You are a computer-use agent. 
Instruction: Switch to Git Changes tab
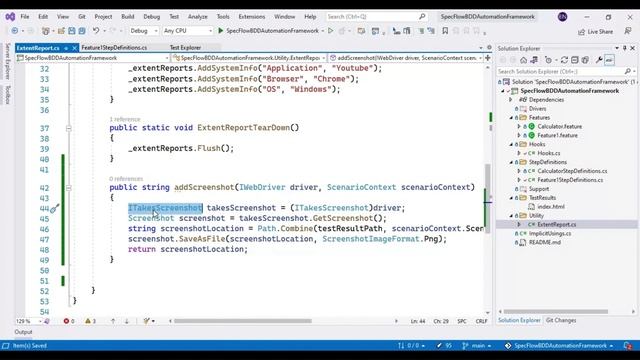561,320
